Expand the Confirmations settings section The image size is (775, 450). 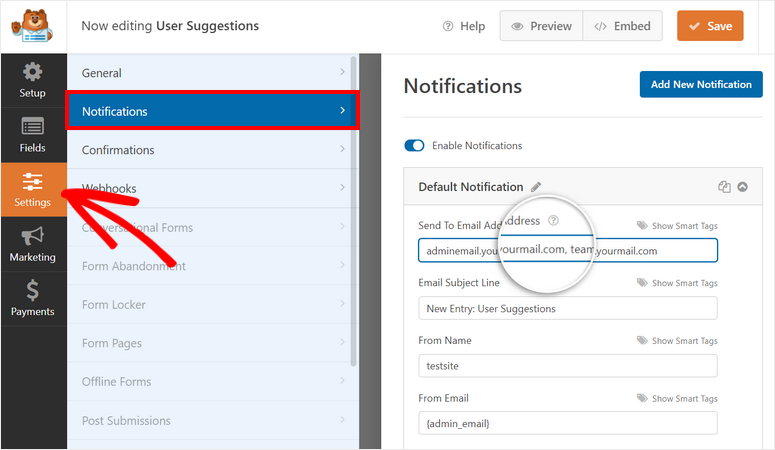tap(211, 150)
